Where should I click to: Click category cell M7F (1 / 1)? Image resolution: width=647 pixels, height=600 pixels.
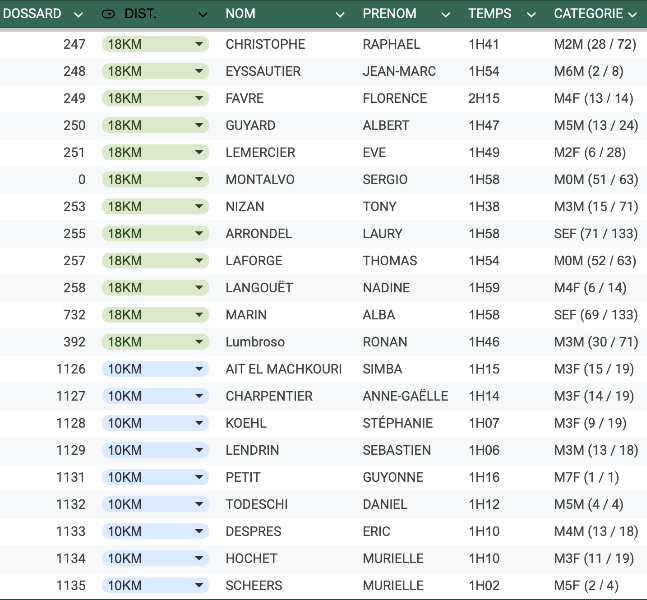pyautogui.click(x=586, y=477)
